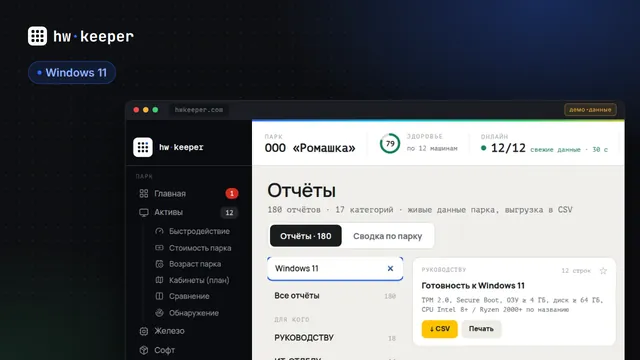Click the red notification badge on Главная
This screenshot has height=360, width=640.
[232, 193]
